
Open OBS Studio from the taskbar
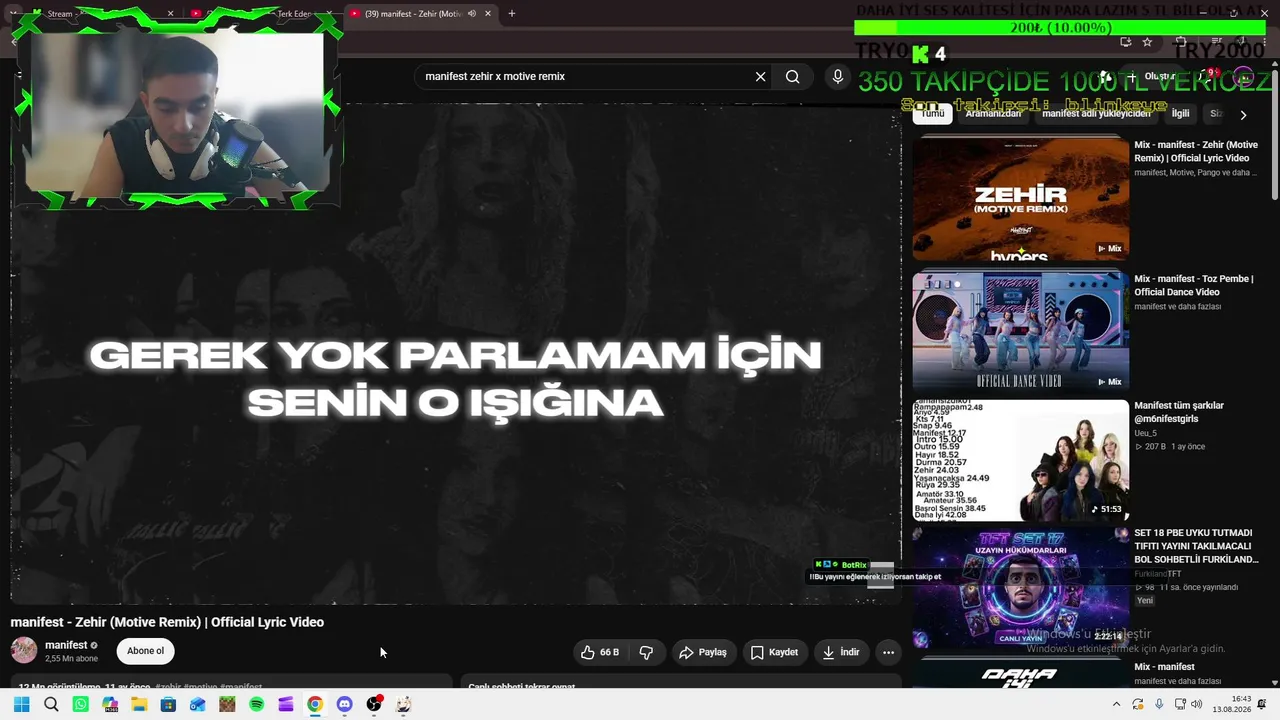coord(374,705)
